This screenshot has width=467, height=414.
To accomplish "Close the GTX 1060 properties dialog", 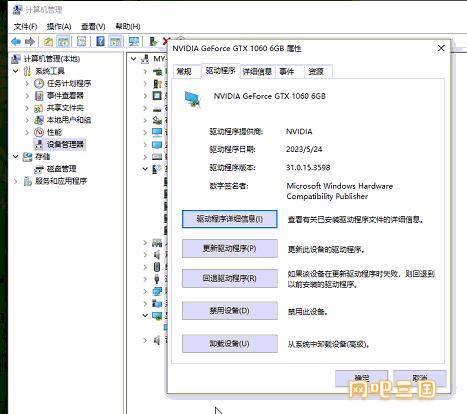I will (x=441, y=48).
